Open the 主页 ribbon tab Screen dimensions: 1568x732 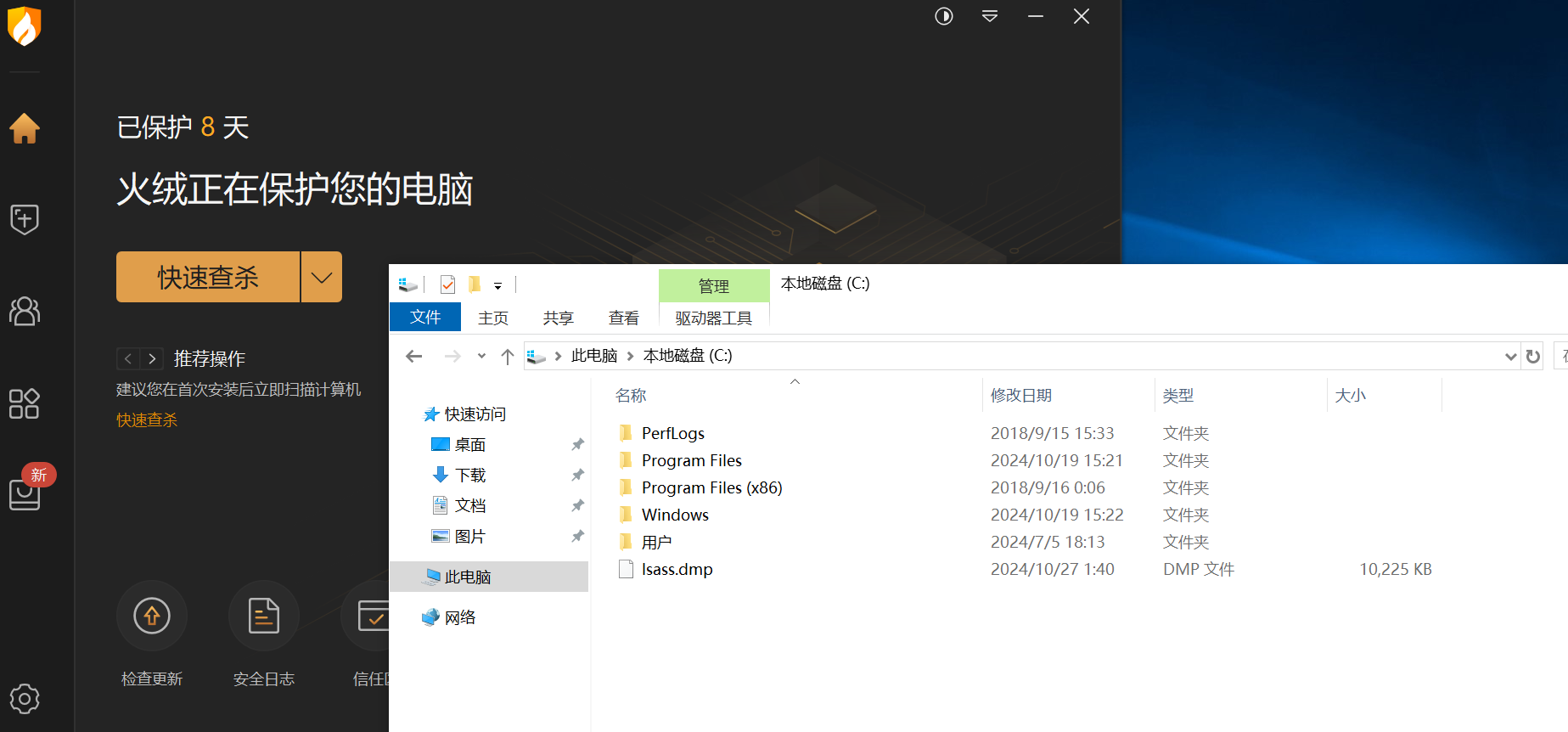point(493,318)
